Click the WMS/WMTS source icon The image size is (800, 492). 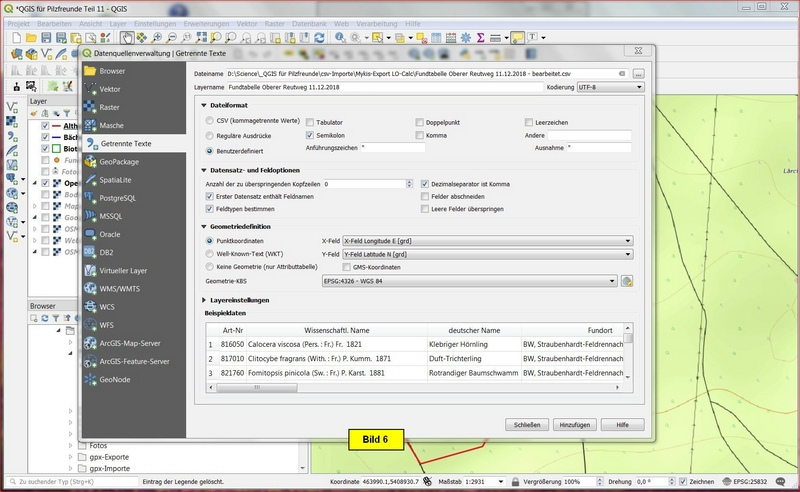tap(92, 288)
